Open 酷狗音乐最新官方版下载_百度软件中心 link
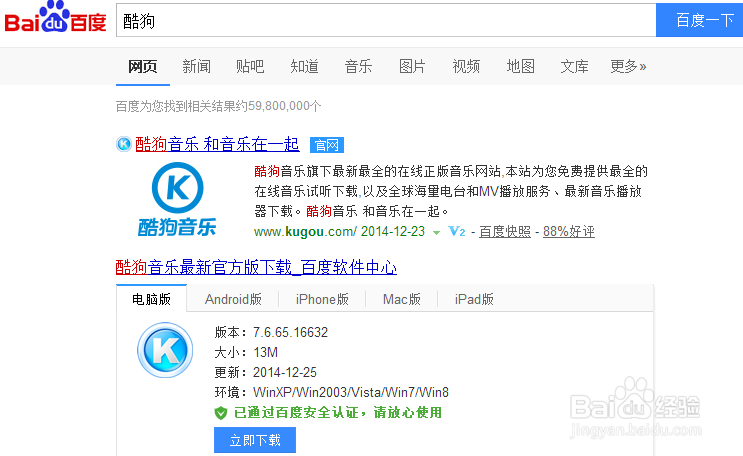The image size is (743, 456). 256,267
